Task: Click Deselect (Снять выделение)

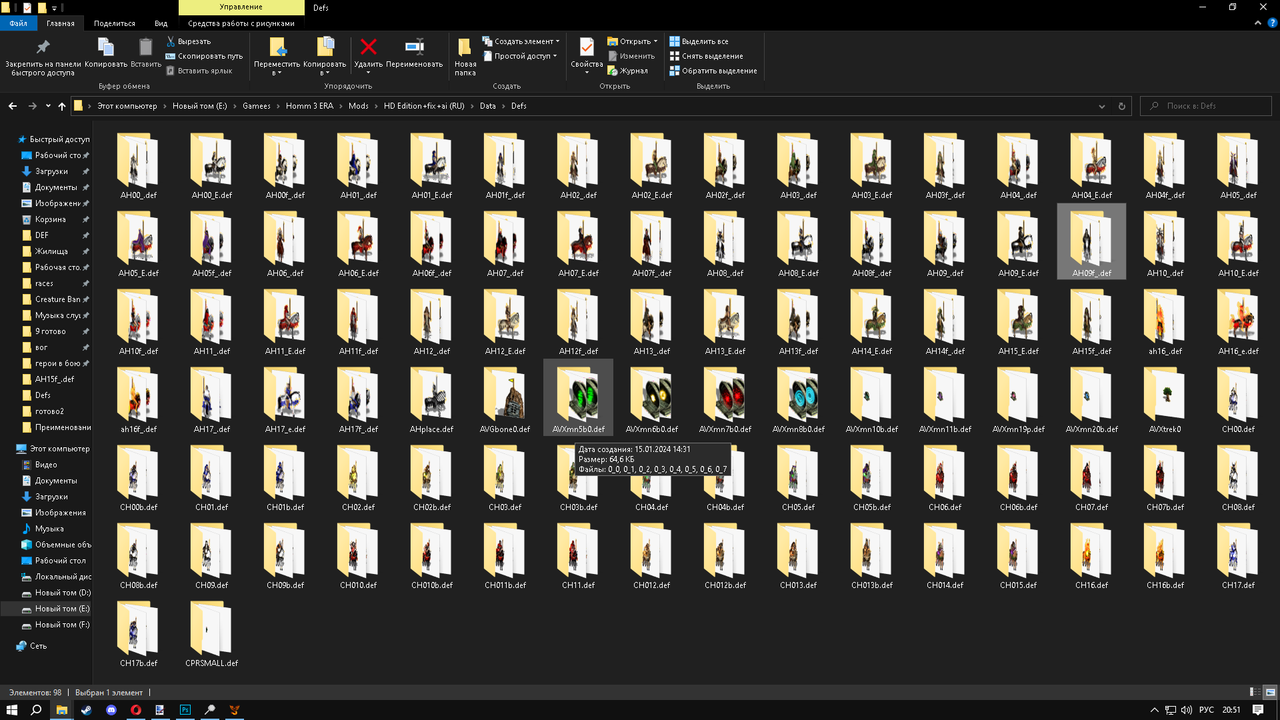Action: pos(705,56)
